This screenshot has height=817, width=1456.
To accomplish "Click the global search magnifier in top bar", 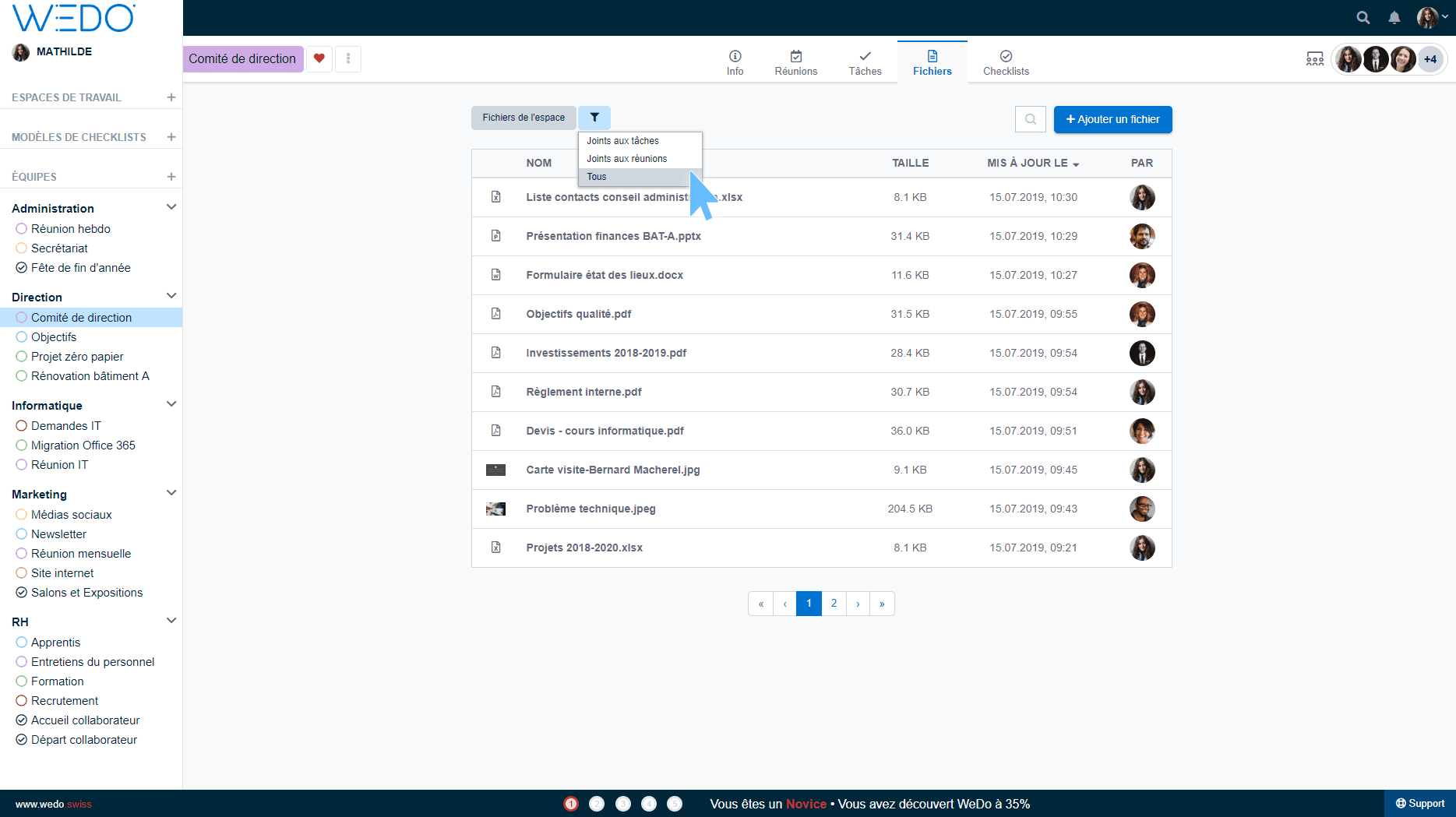I will (x=1363, y=17).
